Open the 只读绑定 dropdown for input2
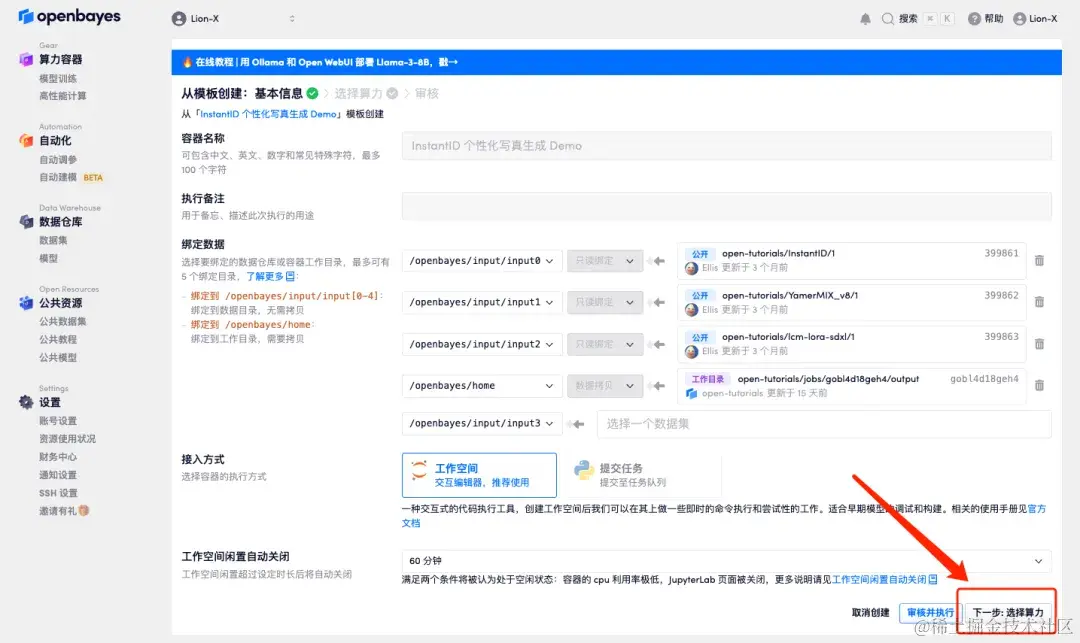This screenshot has height=643, width=1080. (x=605, y=344)
